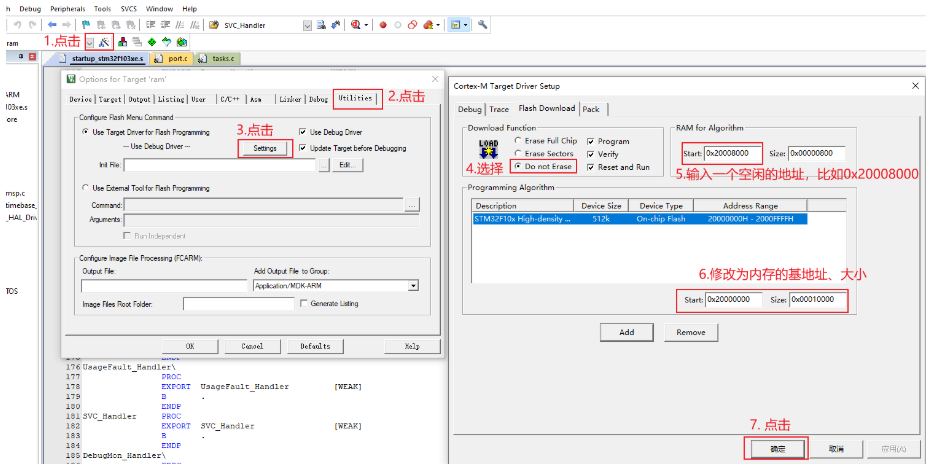Click the 确定 confirm button

777,449
